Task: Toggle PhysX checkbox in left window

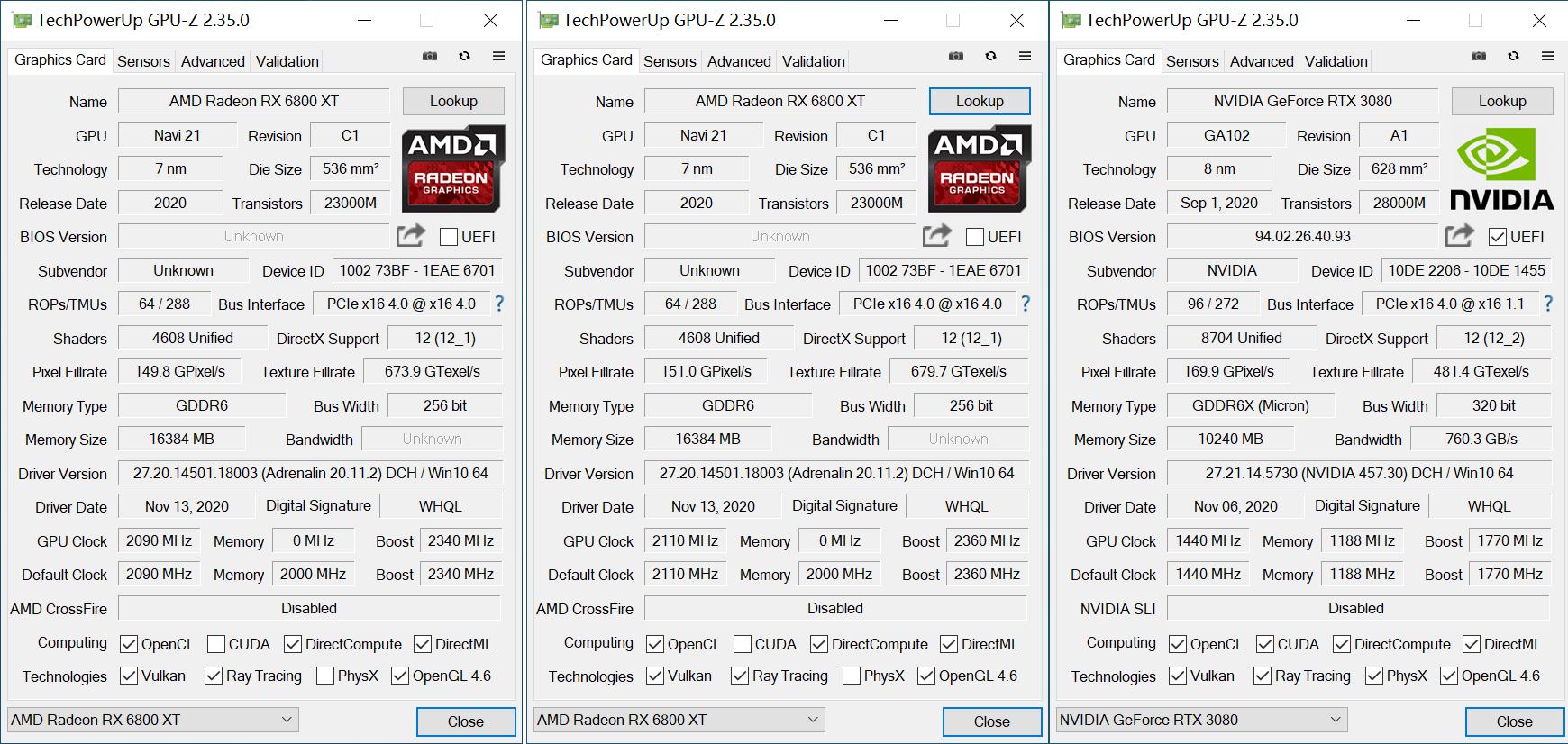Action: tap(325, 676)
